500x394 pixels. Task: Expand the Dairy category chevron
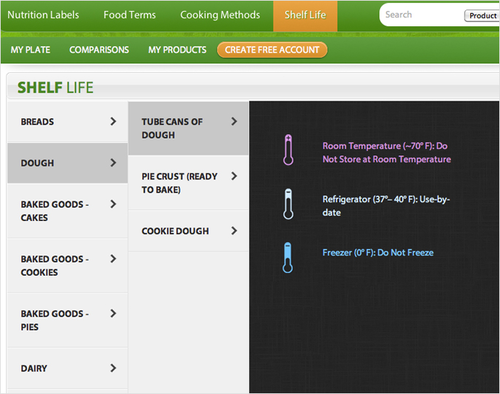click(113, 368)
